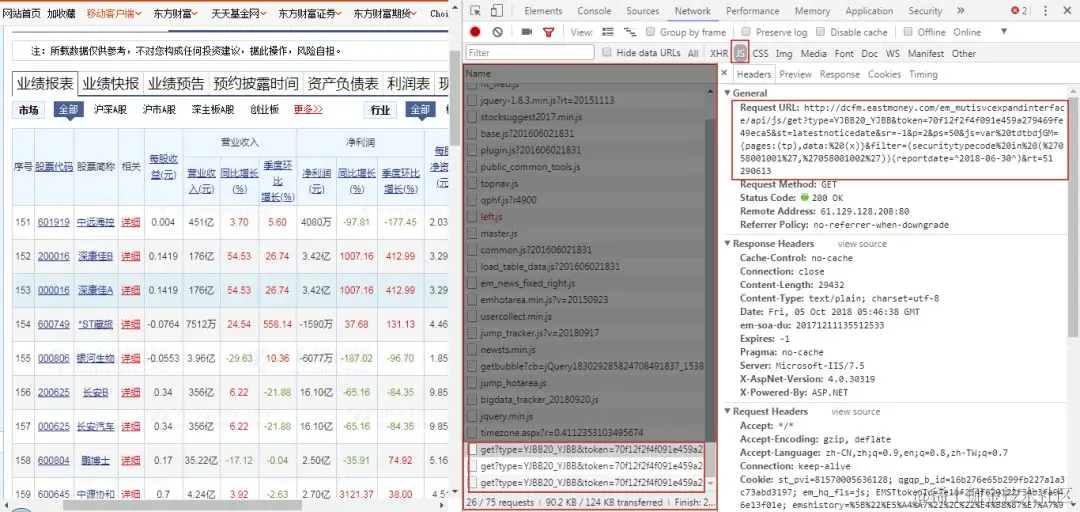Filter market by 沪深A股
Image resolution: width=1080 pixels, height=512 pixels.
[x=110, y=110]
